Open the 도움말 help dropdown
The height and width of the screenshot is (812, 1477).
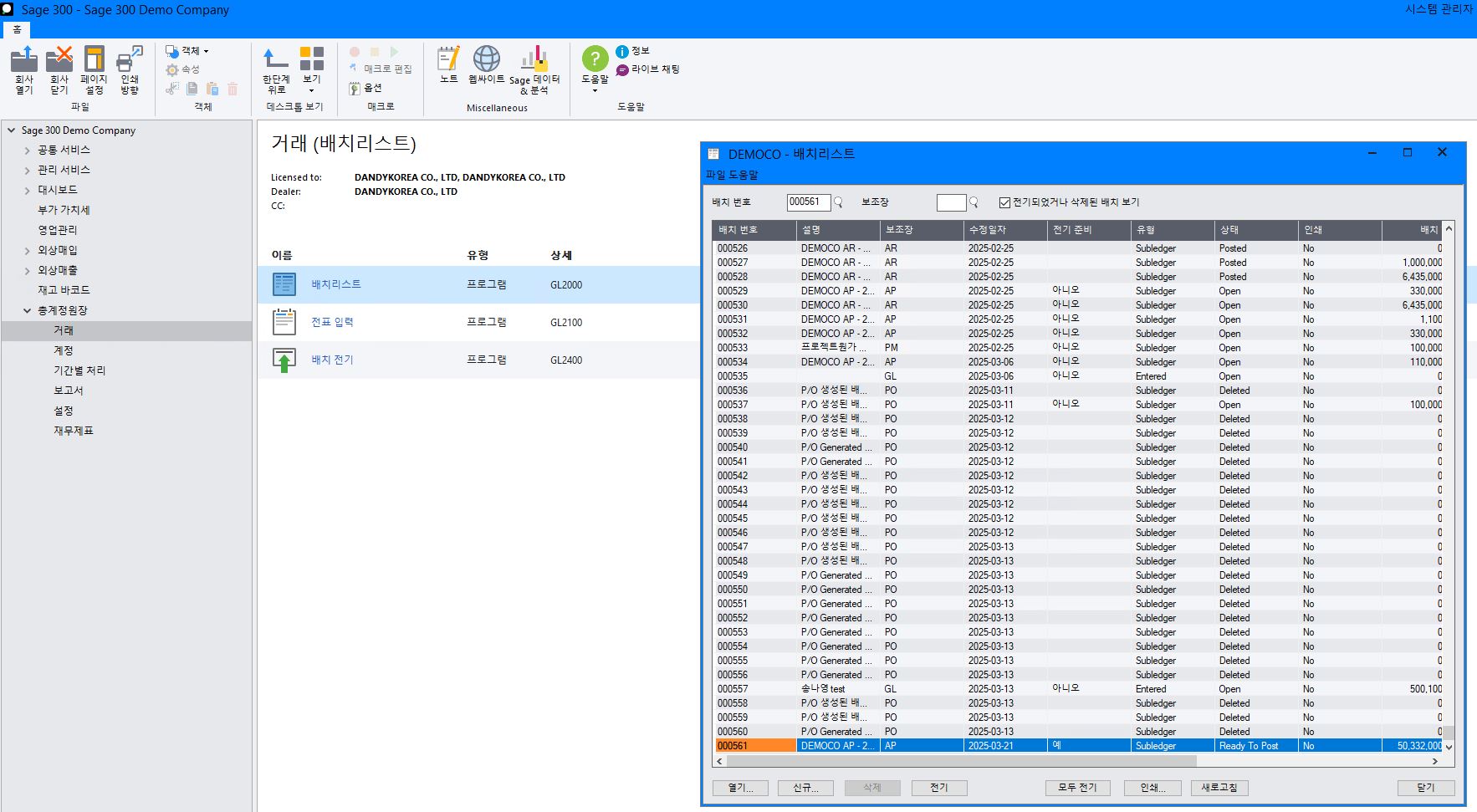[x=595, y=70]
